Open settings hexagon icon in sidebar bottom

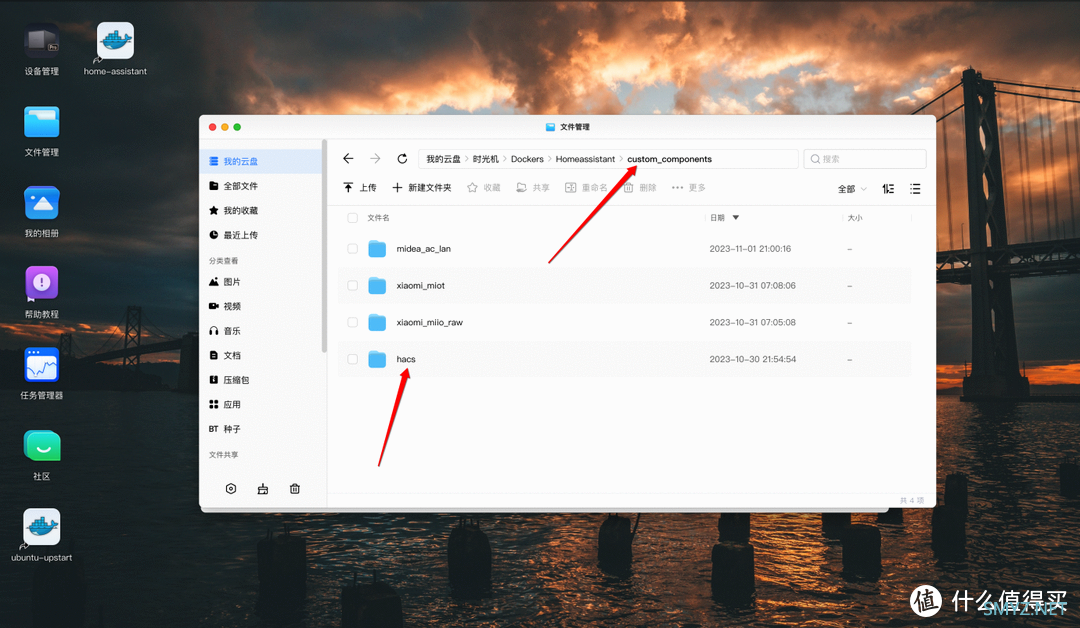coord(231,489)
